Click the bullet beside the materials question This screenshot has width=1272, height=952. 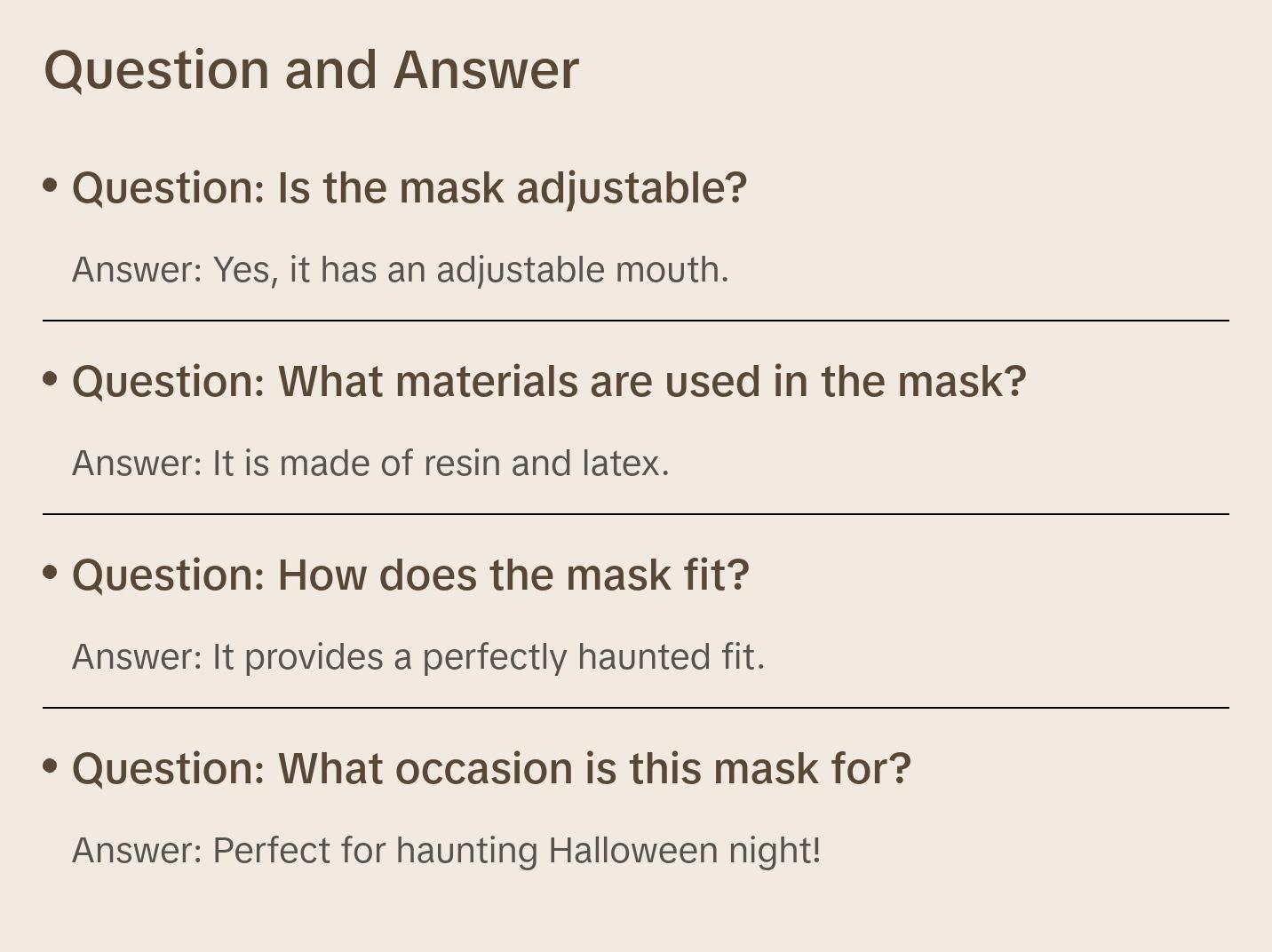coord(51,379)
